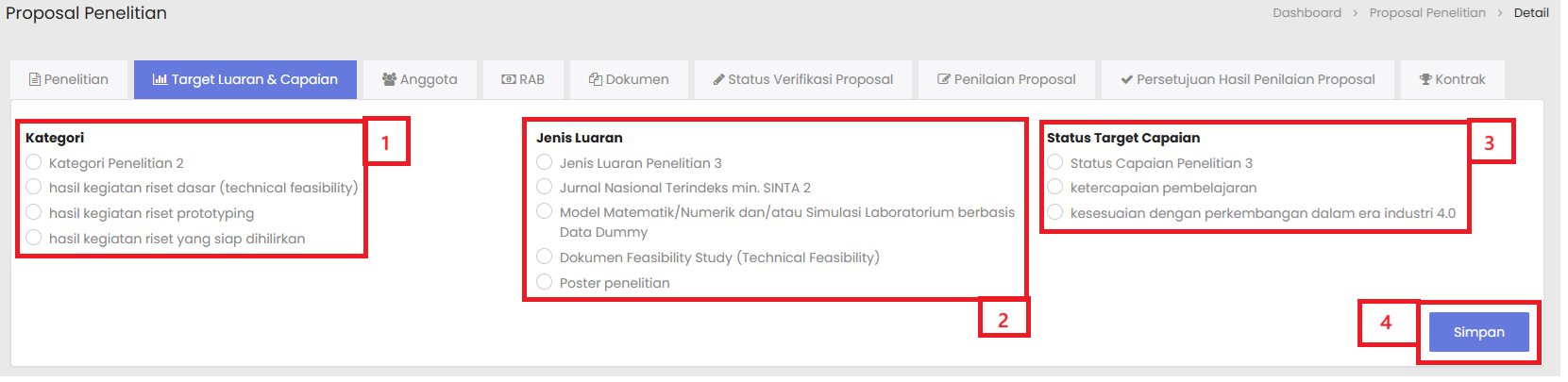Choose Dokumen Feasibility Study option
Image resolution: width=1568 pixels, height=382 pixels.
[x=545, y=257]
